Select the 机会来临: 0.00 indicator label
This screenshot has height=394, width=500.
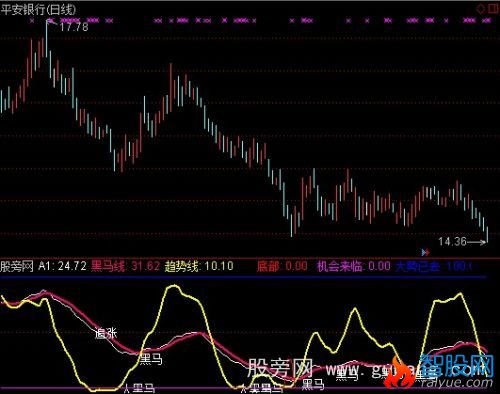click(x=354, y=266)
